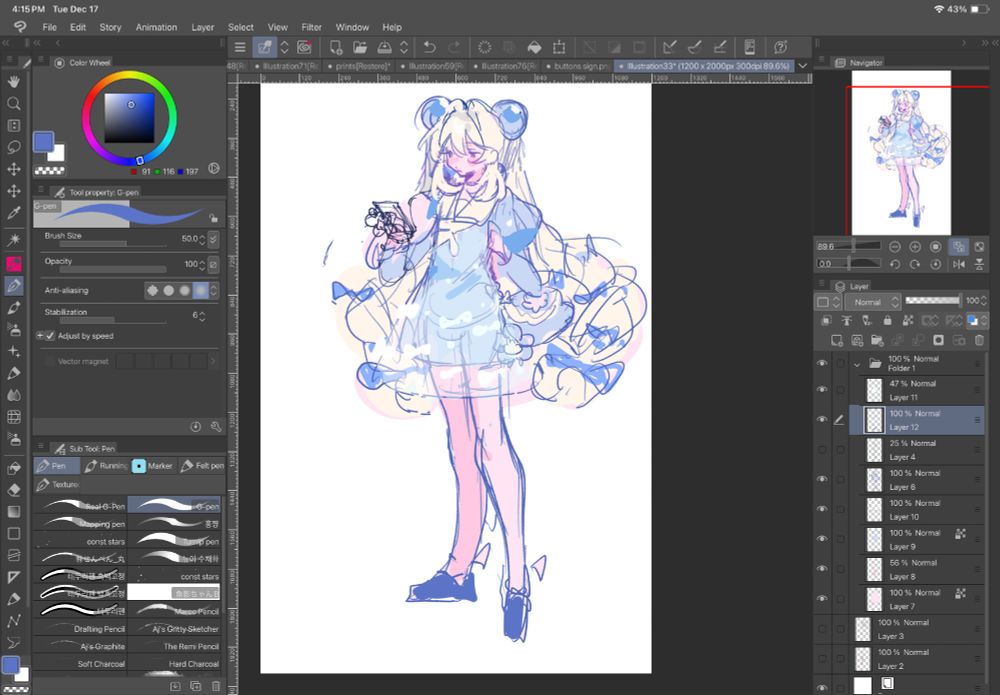The image size is (1000, 695).
Task: Click the Open file folder icon
Action: 360,47
